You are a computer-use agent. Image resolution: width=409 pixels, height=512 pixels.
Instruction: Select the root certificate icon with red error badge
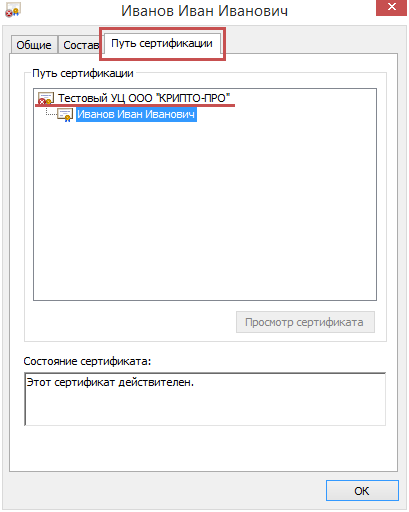tap(46, 98)
